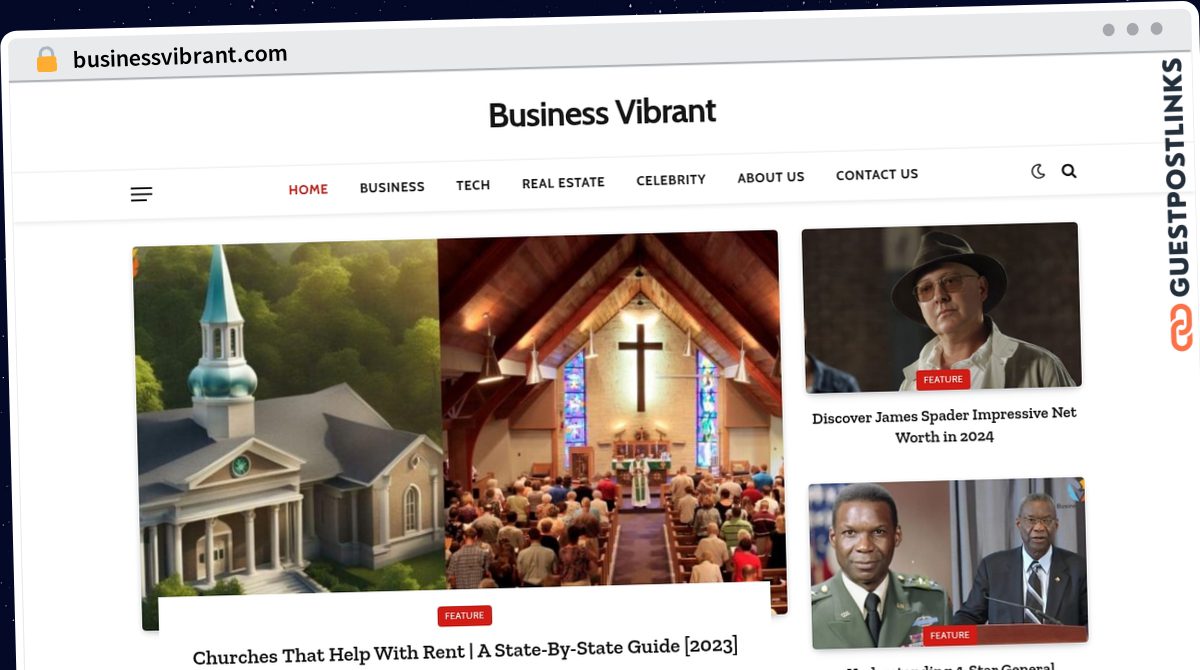Visit the ABOUT US page
Image resolution: width=1200 pixels, height=670 pixels.
[x=771, y=177]
